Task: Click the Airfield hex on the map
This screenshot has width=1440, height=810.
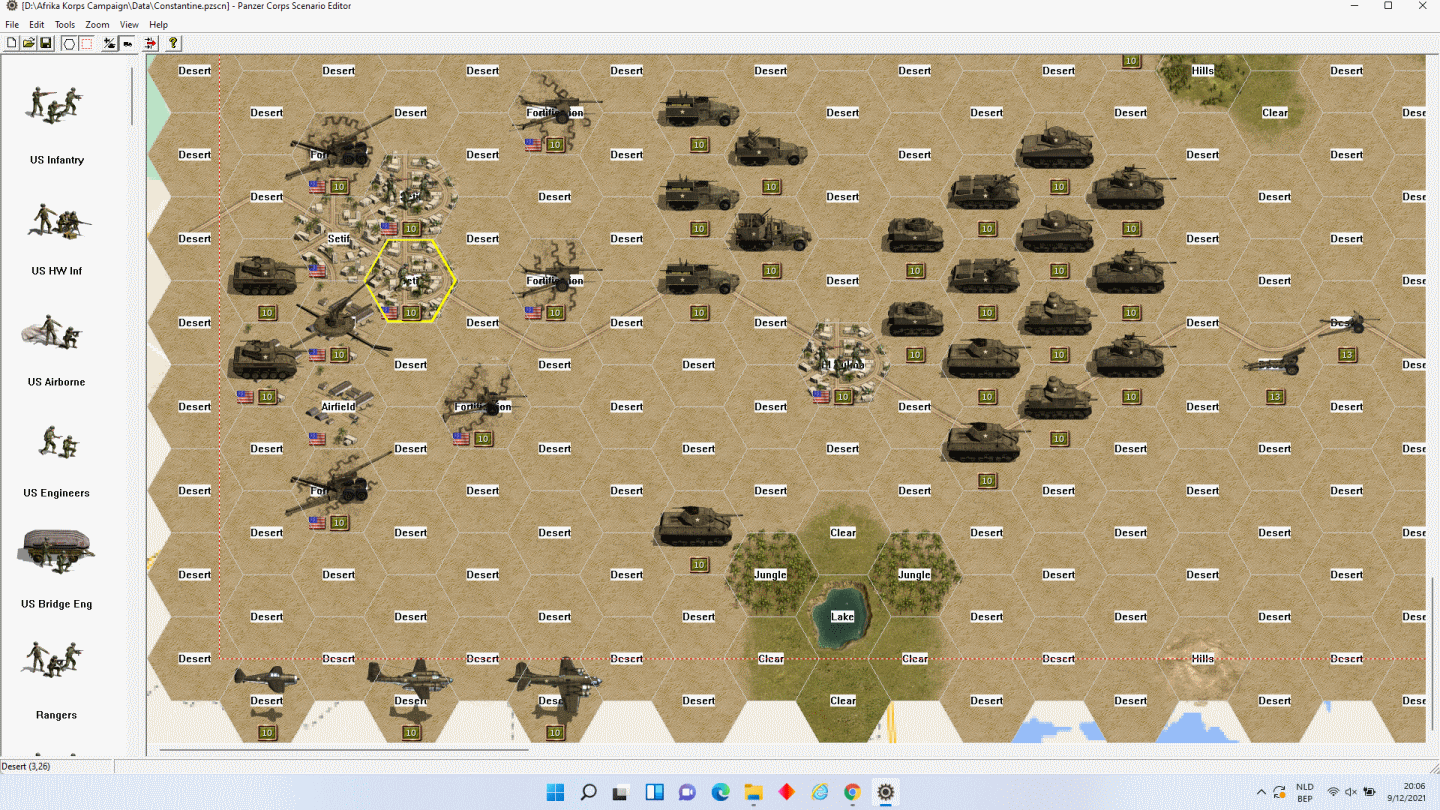Action: click(x=339, y=407)
